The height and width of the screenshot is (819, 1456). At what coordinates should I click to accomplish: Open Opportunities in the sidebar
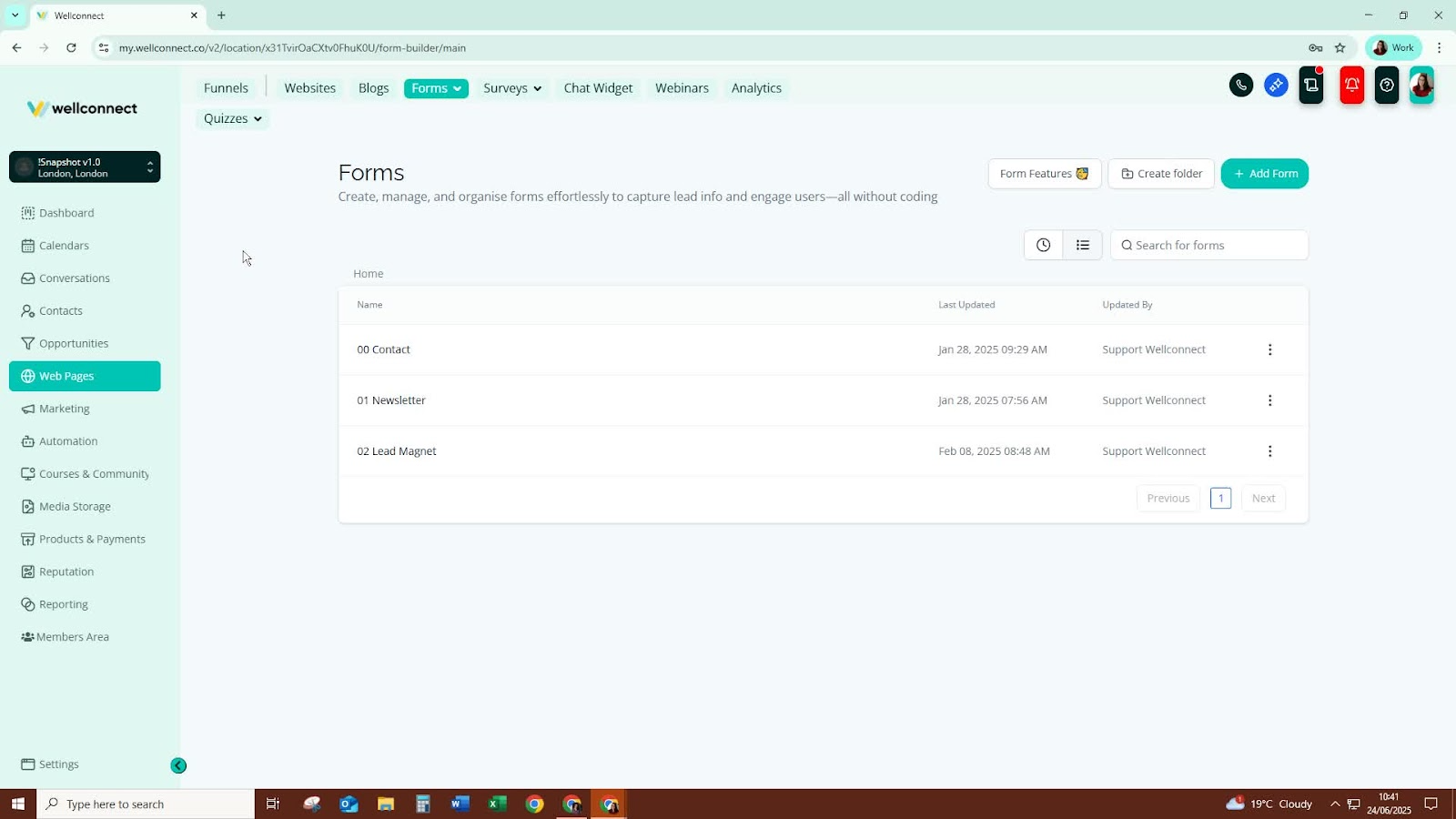(85, 344)
